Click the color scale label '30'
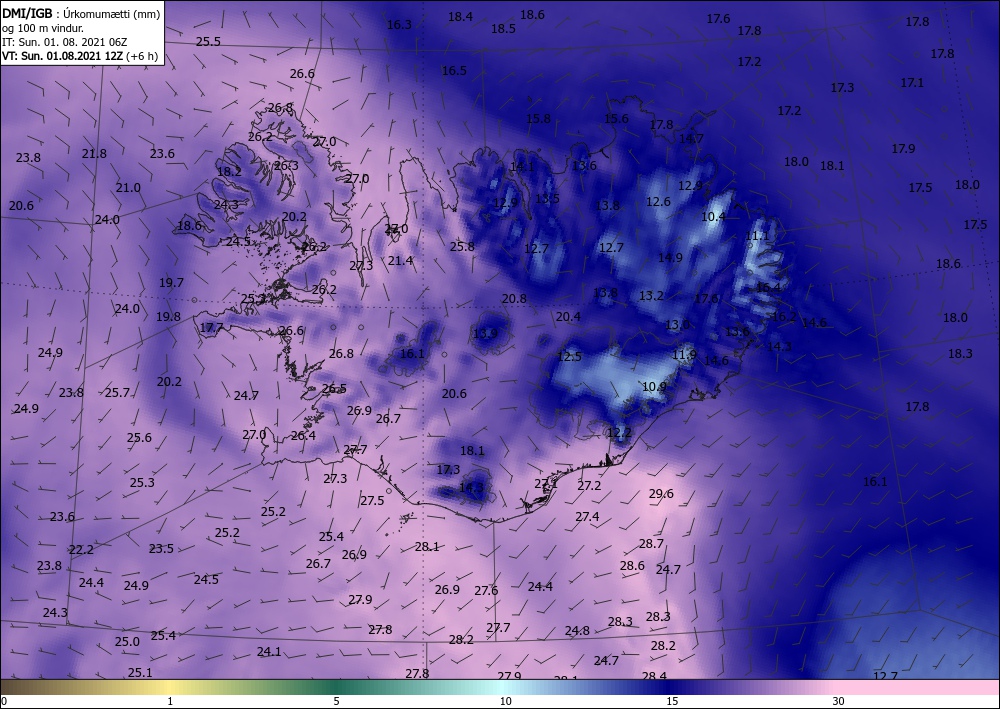Image resolution: width=1000 pixels, height=709 pixels. (838, 701)
